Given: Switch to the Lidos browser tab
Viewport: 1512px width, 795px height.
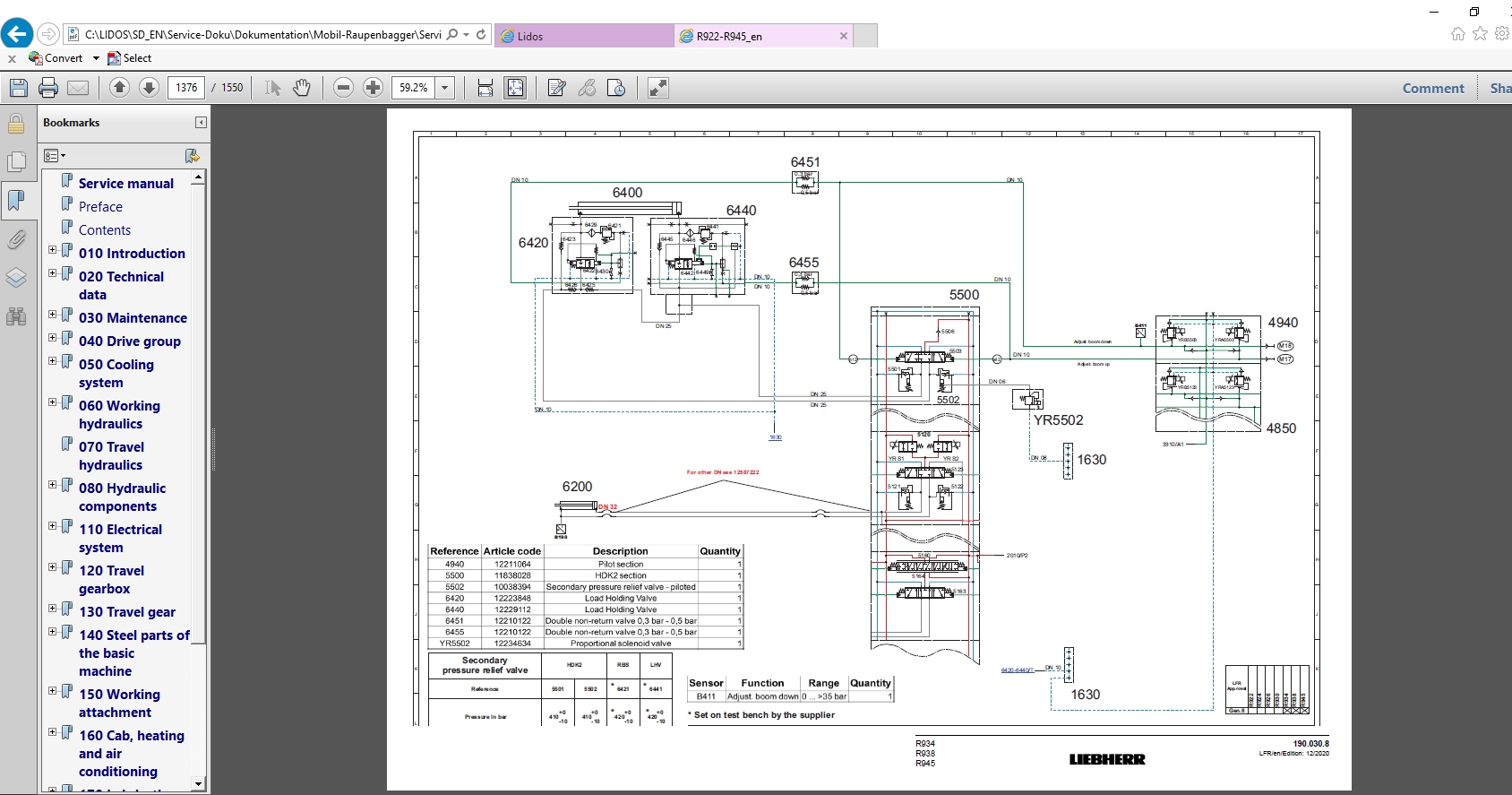Looking at the screenshot, I should pos(582,36).
